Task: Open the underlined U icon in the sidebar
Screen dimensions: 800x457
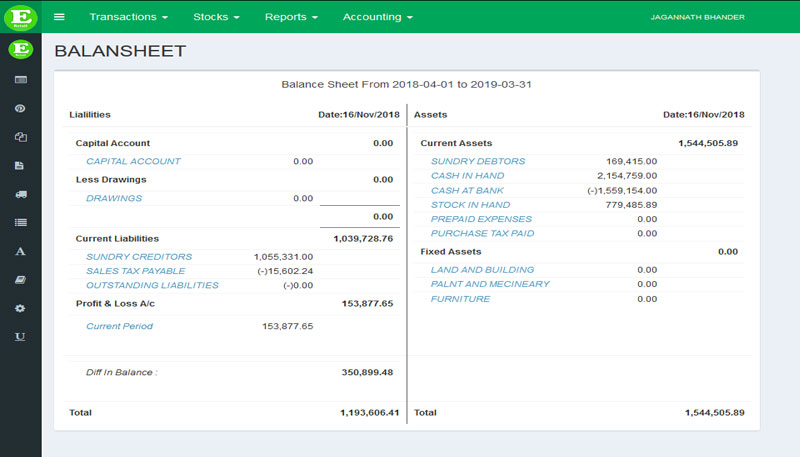Action: (20, 337)
